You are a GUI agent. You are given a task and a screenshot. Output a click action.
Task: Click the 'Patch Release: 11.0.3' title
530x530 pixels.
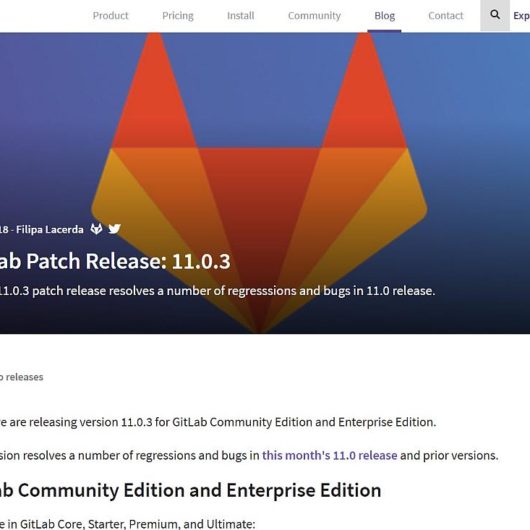[x=128, y=261]
